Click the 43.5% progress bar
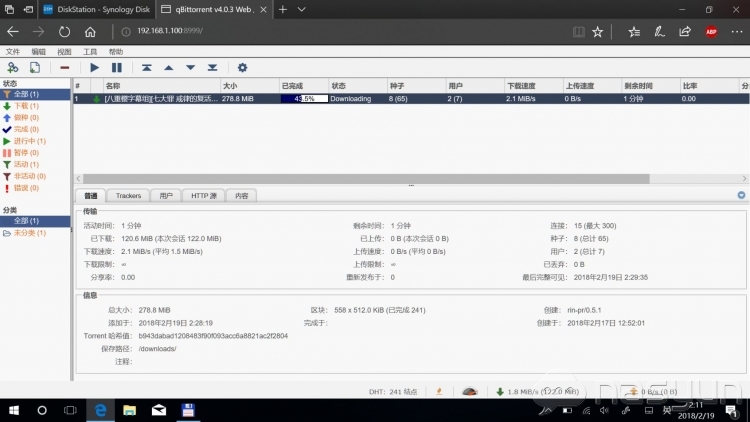Image resolution: width=750 pixels, height=422 pixels. [x=304, y=99]
